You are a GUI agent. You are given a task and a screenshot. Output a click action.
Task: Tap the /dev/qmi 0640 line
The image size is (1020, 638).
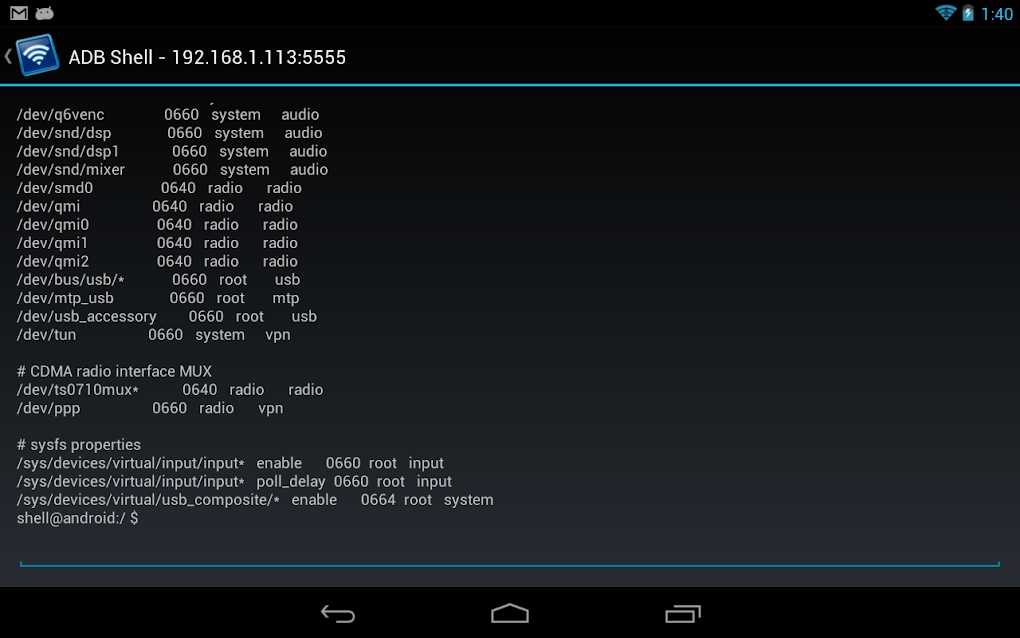(x=155, y=206)
